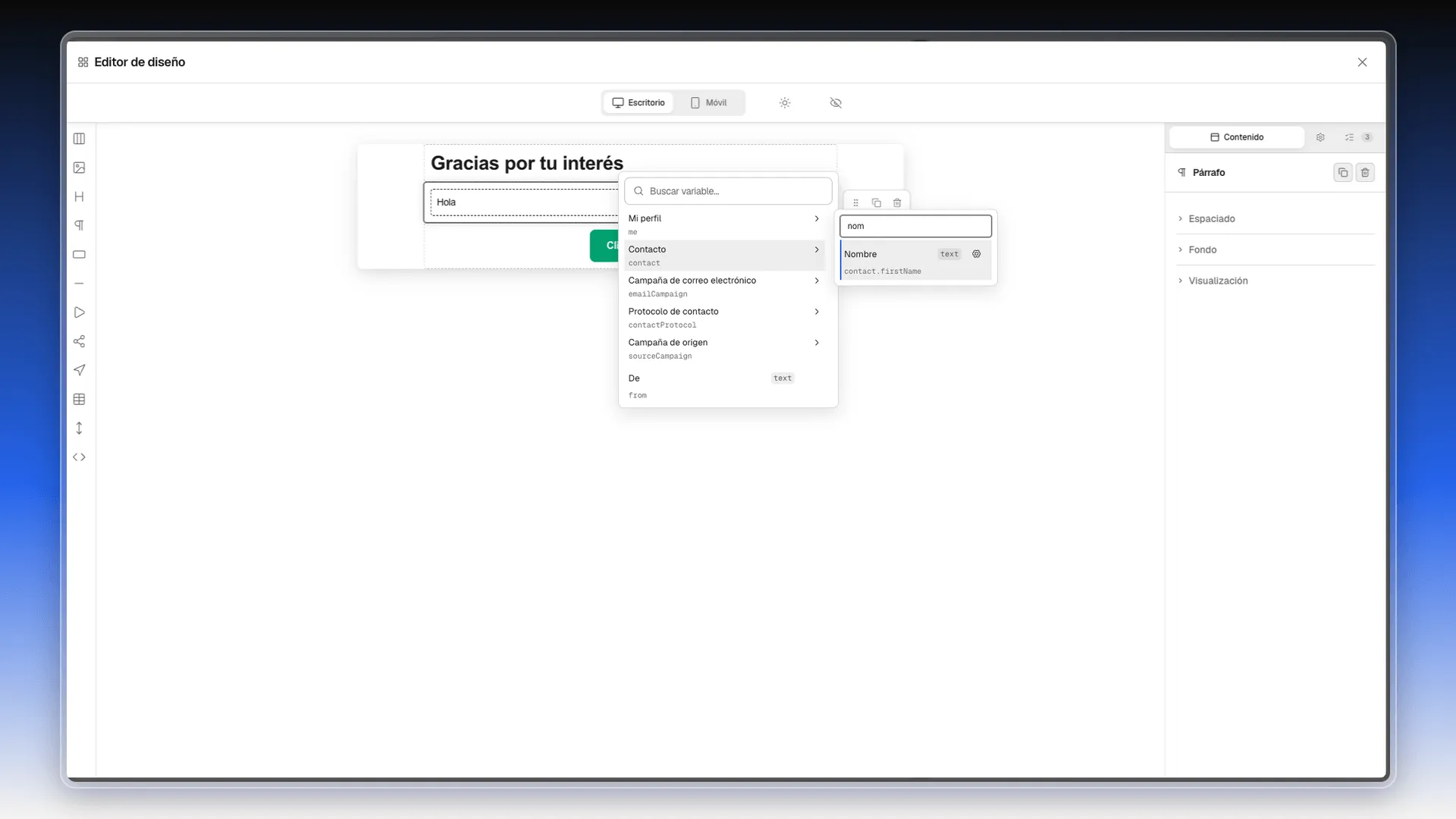Choose the heading block icon

click(79, 196)
